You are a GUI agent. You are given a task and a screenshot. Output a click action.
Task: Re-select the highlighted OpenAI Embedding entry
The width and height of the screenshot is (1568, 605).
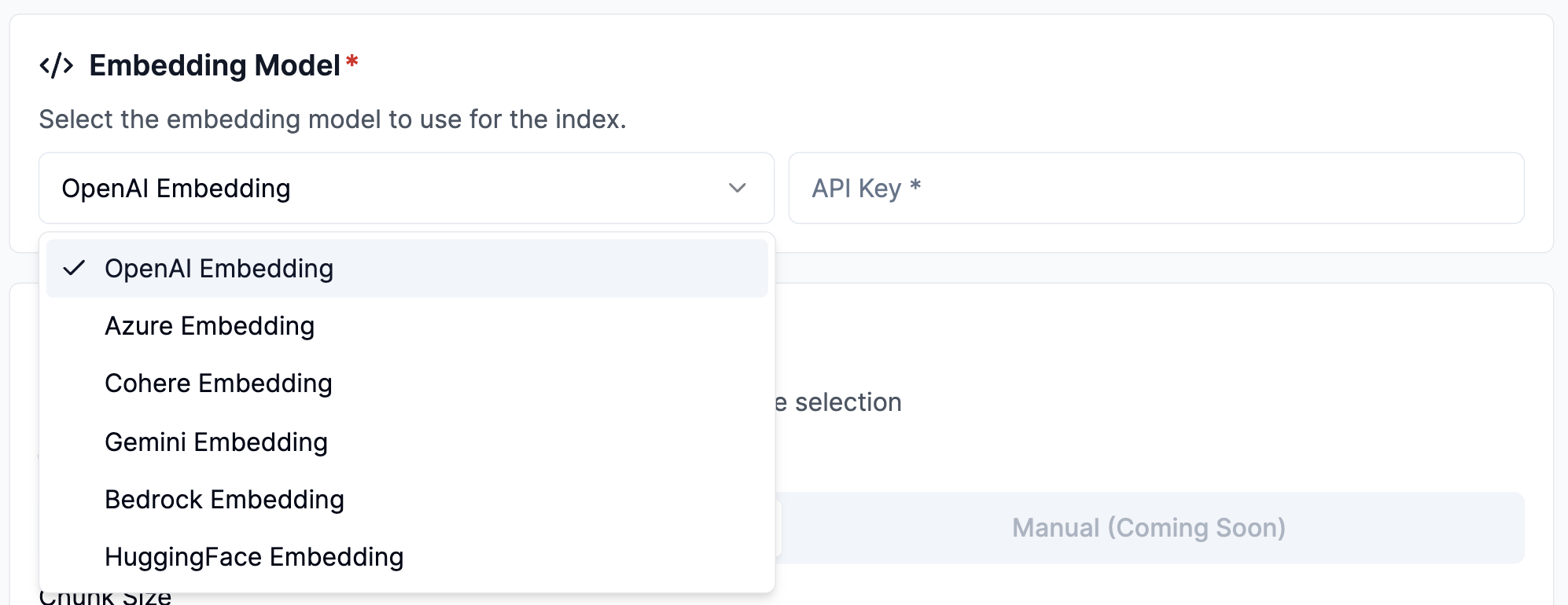tap(219, 268)
